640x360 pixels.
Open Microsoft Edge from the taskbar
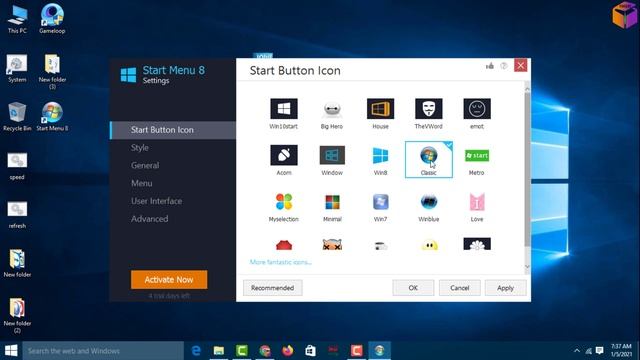196,351
